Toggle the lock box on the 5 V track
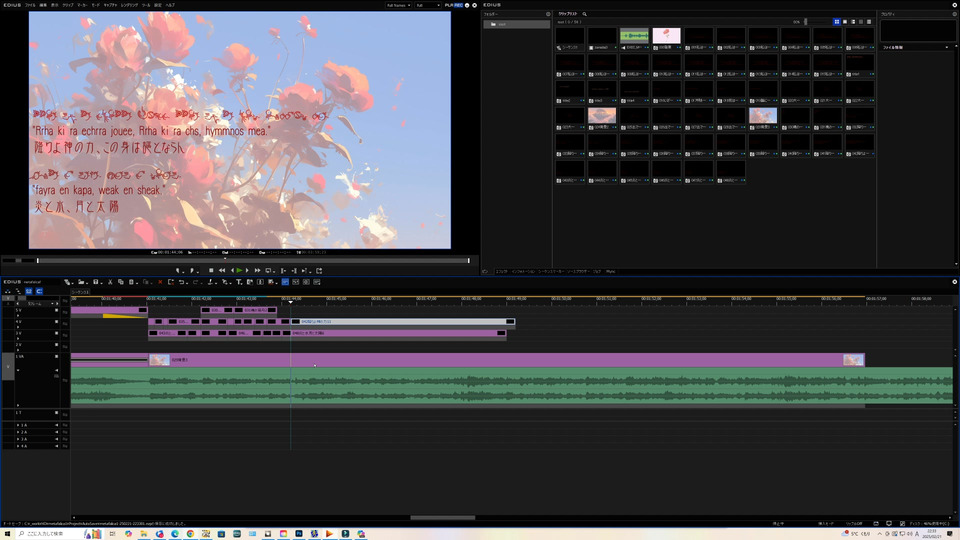The width and height of the screenshot is (960, 540). [56, 310]
